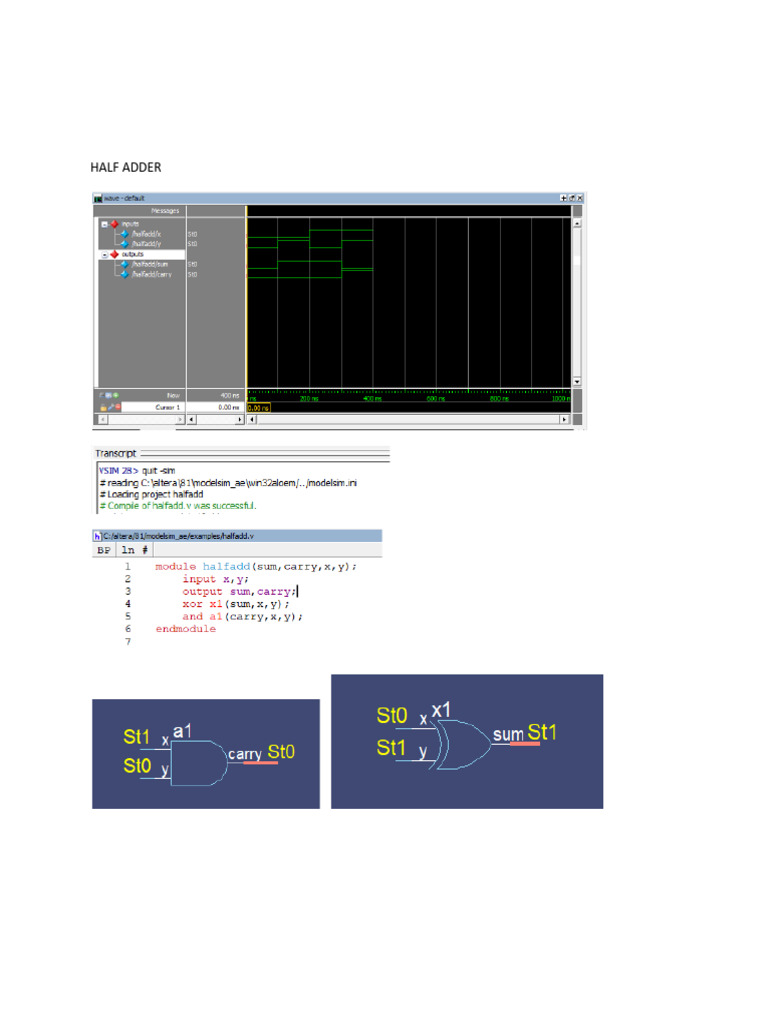The height and width of the screenshot is (1024, 768).
Task: Undock the wave window with the plus icon
Action: point(563,198)
